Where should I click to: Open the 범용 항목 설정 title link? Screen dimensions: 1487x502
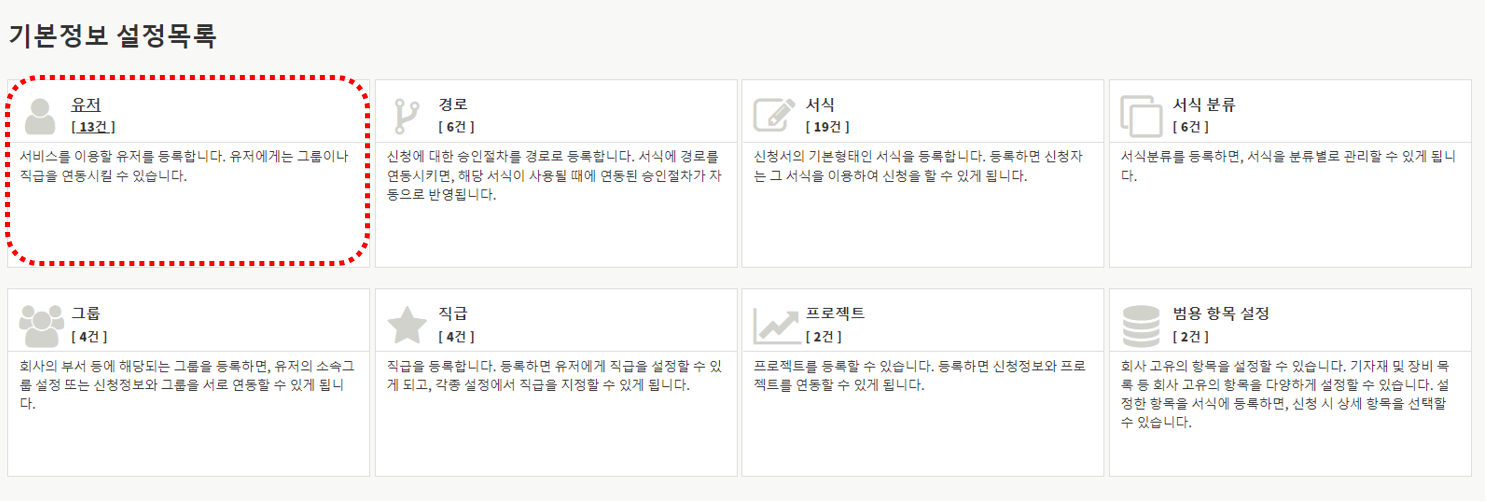click(1221, 314)
